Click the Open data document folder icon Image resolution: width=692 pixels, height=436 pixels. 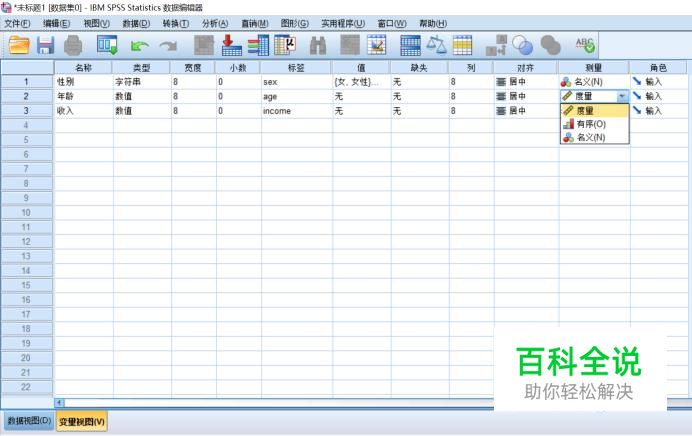[19, 45]
